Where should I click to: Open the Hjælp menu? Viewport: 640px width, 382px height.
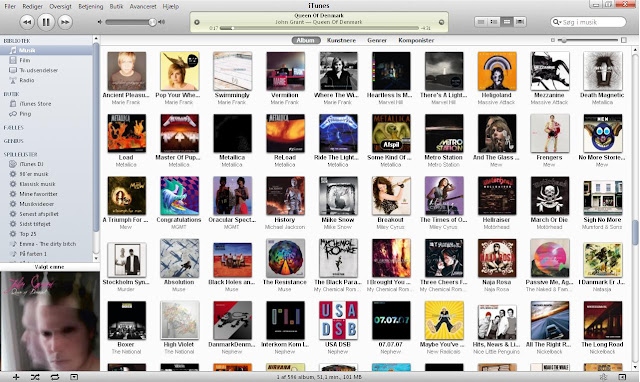171,6
